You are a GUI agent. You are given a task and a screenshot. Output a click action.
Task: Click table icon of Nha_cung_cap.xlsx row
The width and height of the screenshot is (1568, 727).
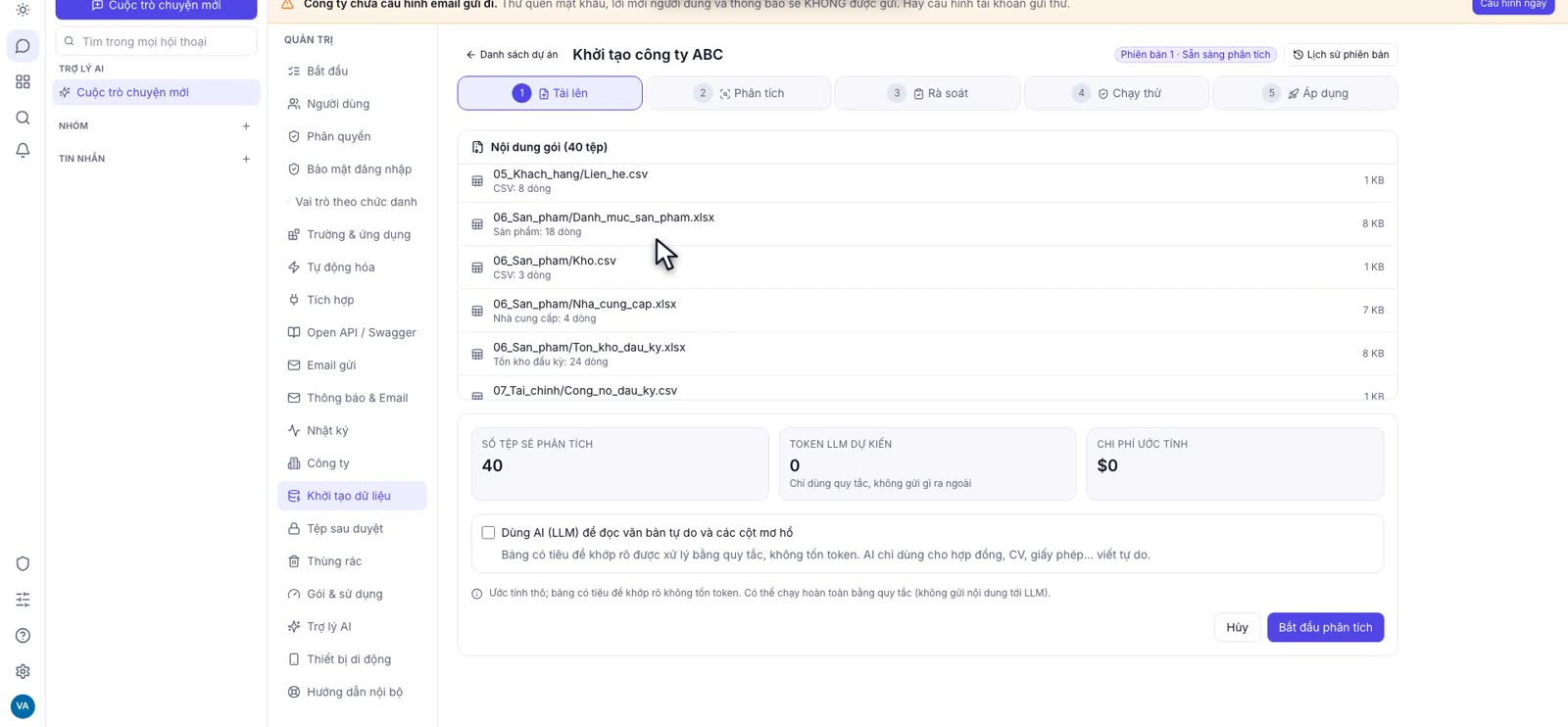(x=477, y=311)
